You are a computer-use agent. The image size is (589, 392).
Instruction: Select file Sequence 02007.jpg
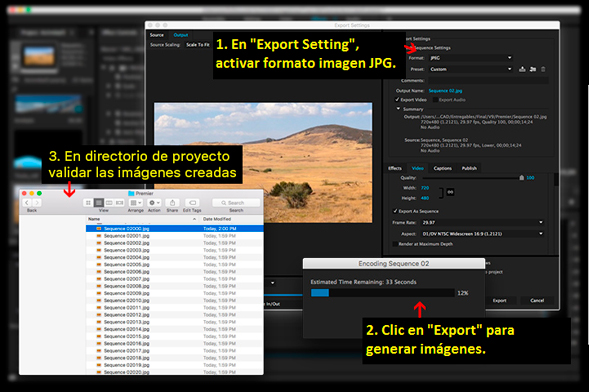[x=175, y=279]
